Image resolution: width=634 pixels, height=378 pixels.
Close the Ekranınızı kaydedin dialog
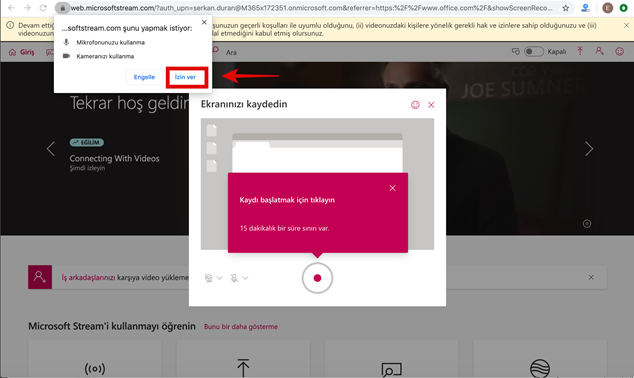[x=431, y=105]
